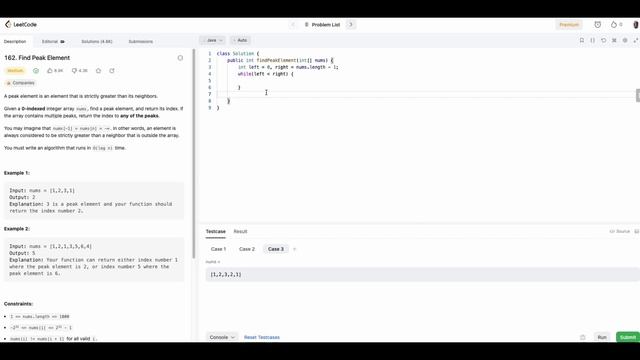Click the nums input field with [1,2,3,2,1]
The width and height of the screenshot is (640, 360).
click(x=422, y=274)
